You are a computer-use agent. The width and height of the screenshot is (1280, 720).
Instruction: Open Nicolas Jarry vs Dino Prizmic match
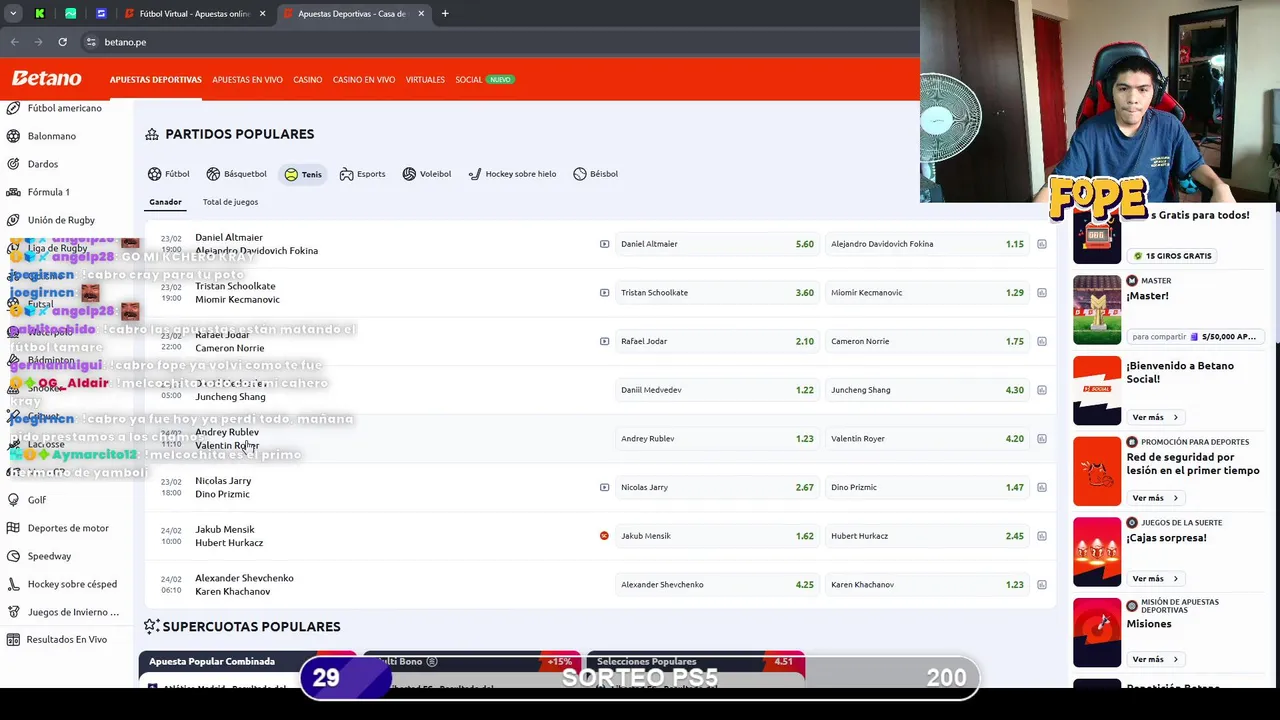click(223, 487)
